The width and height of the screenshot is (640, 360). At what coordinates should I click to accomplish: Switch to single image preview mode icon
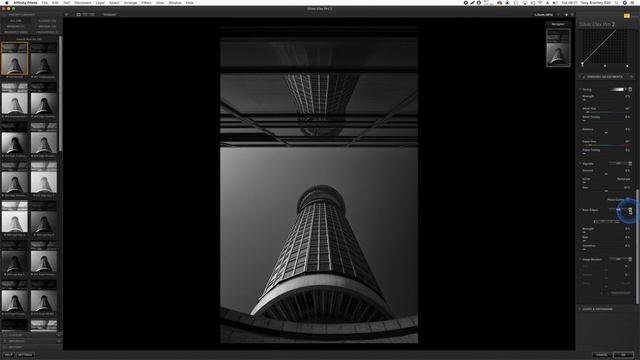(x=79, y=15)
